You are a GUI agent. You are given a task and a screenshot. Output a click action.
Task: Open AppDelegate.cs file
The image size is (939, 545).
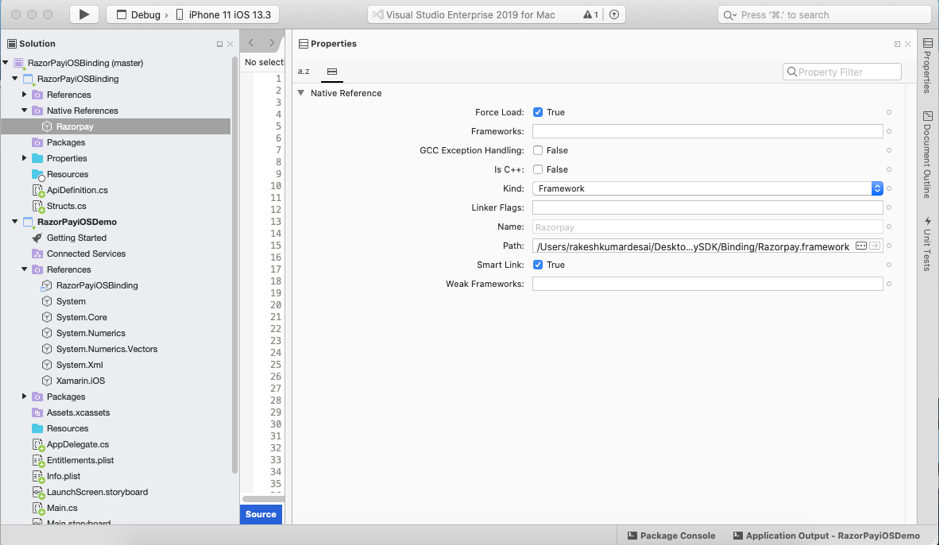[x=77, y=444]
